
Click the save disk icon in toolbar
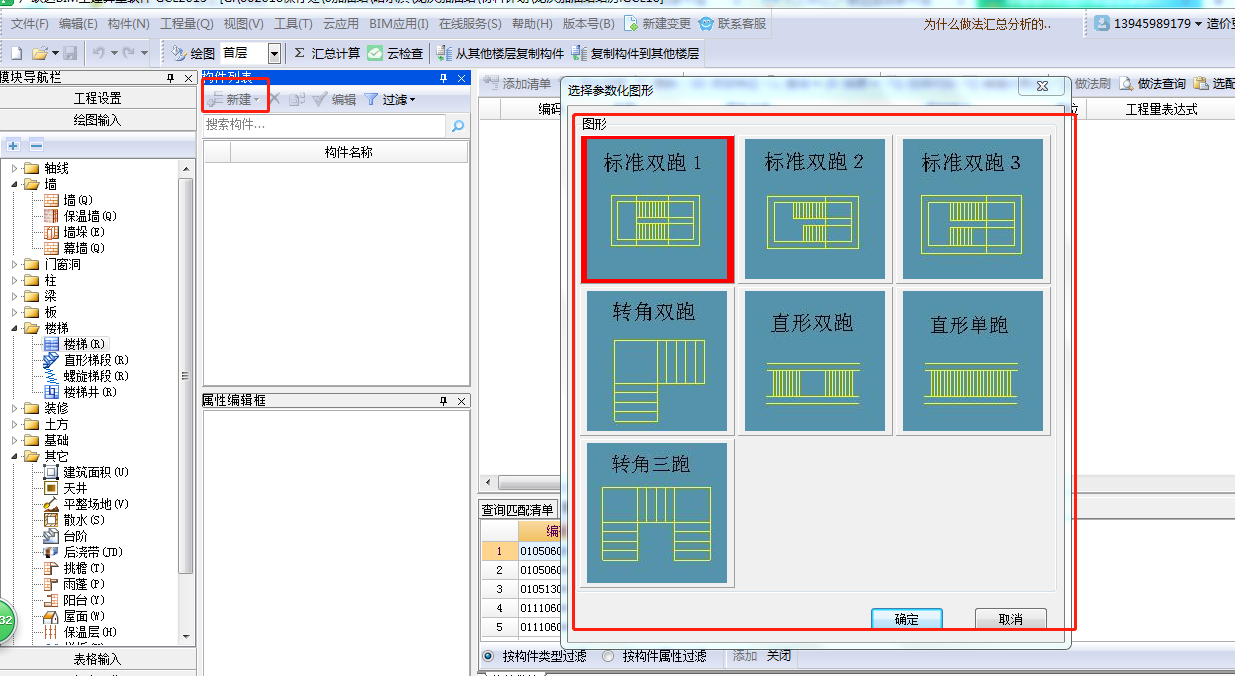71,53
